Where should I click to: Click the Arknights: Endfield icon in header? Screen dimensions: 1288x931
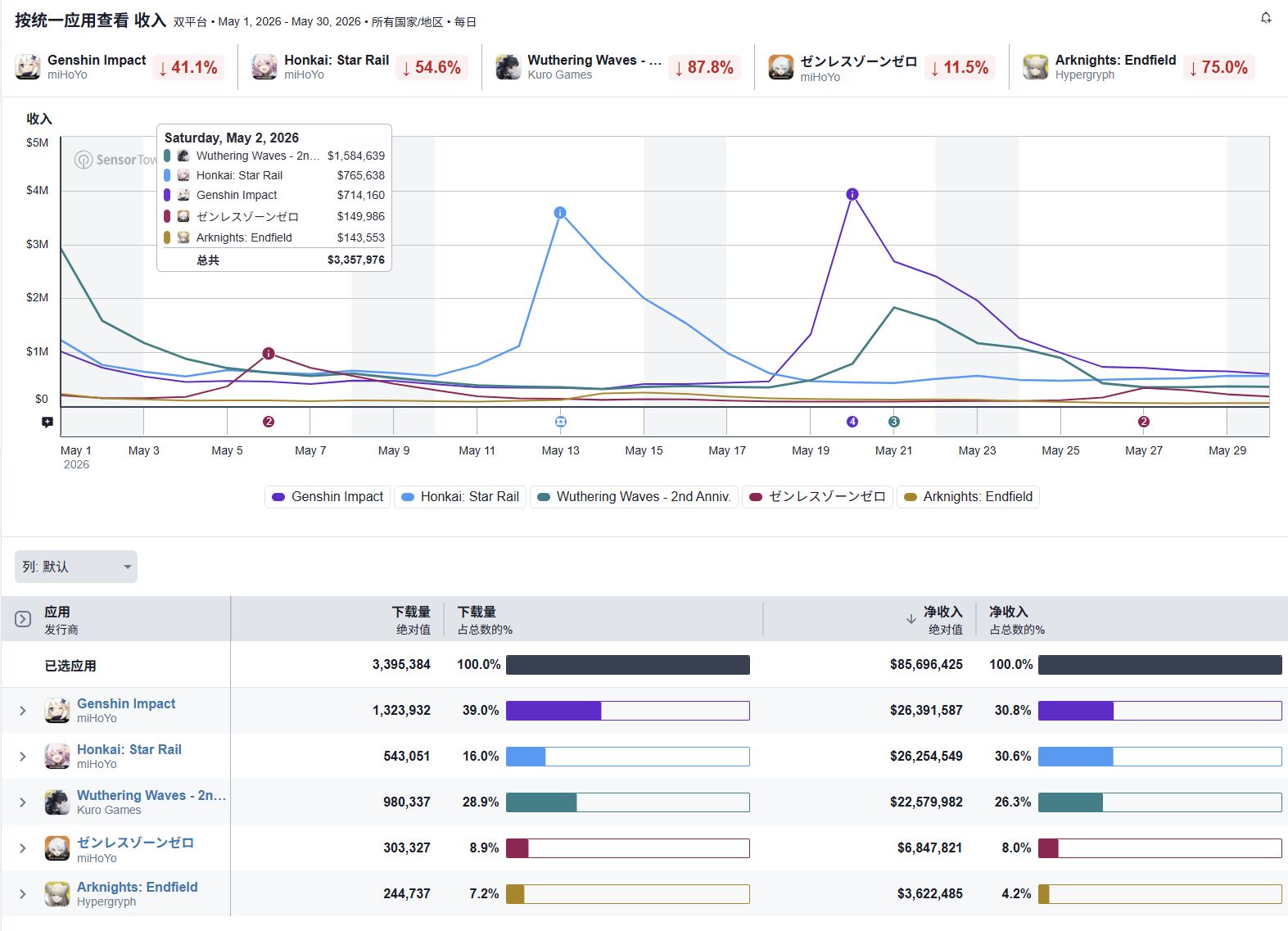pyautogui.click(x=1036, y=66)
